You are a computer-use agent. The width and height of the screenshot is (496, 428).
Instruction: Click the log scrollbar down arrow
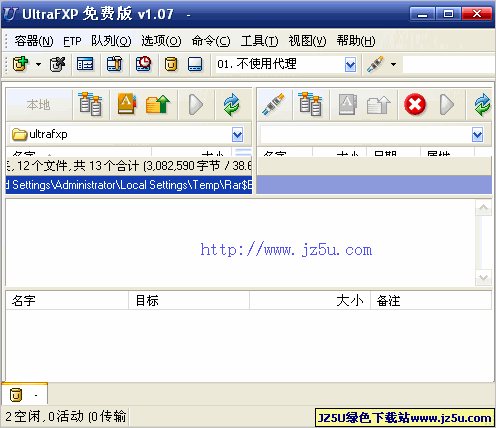pos(483,277)
